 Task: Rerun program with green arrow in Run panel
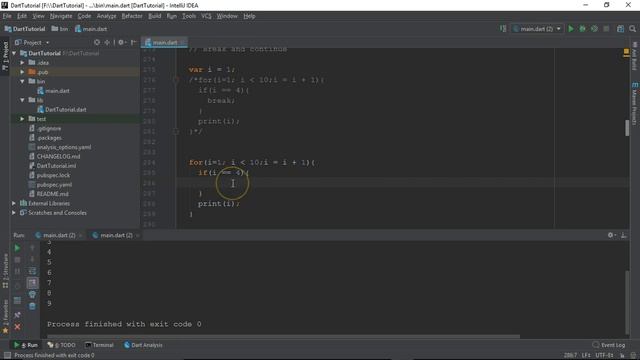point(17,248)
